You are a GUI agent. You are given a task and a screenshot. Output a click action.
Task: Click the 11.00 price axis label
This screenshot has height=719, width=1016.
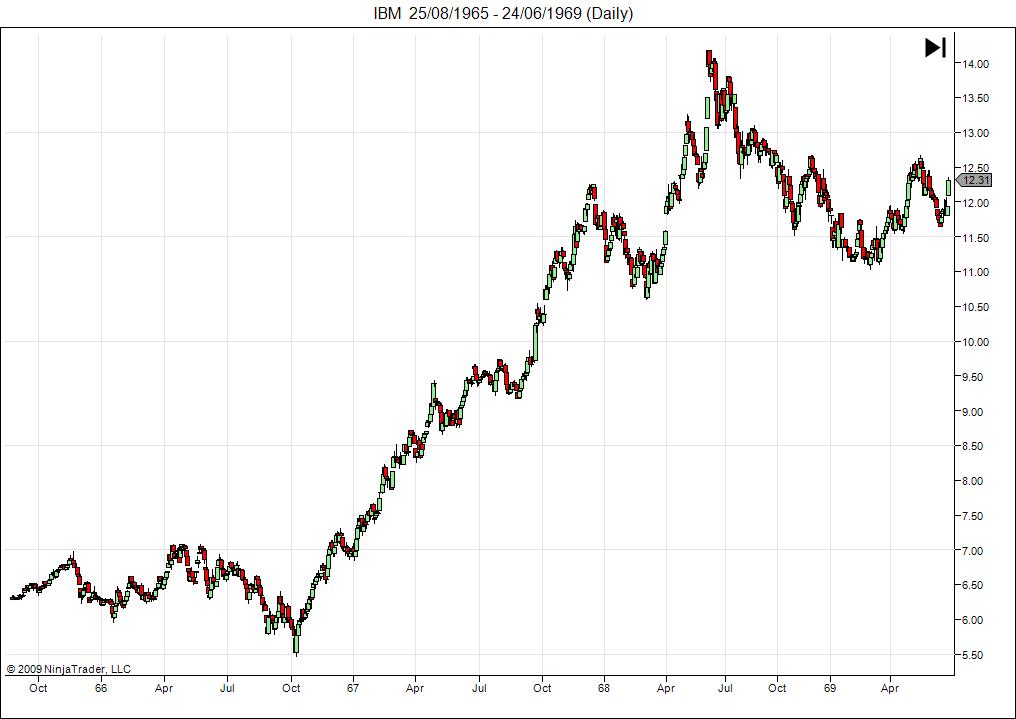976,273
